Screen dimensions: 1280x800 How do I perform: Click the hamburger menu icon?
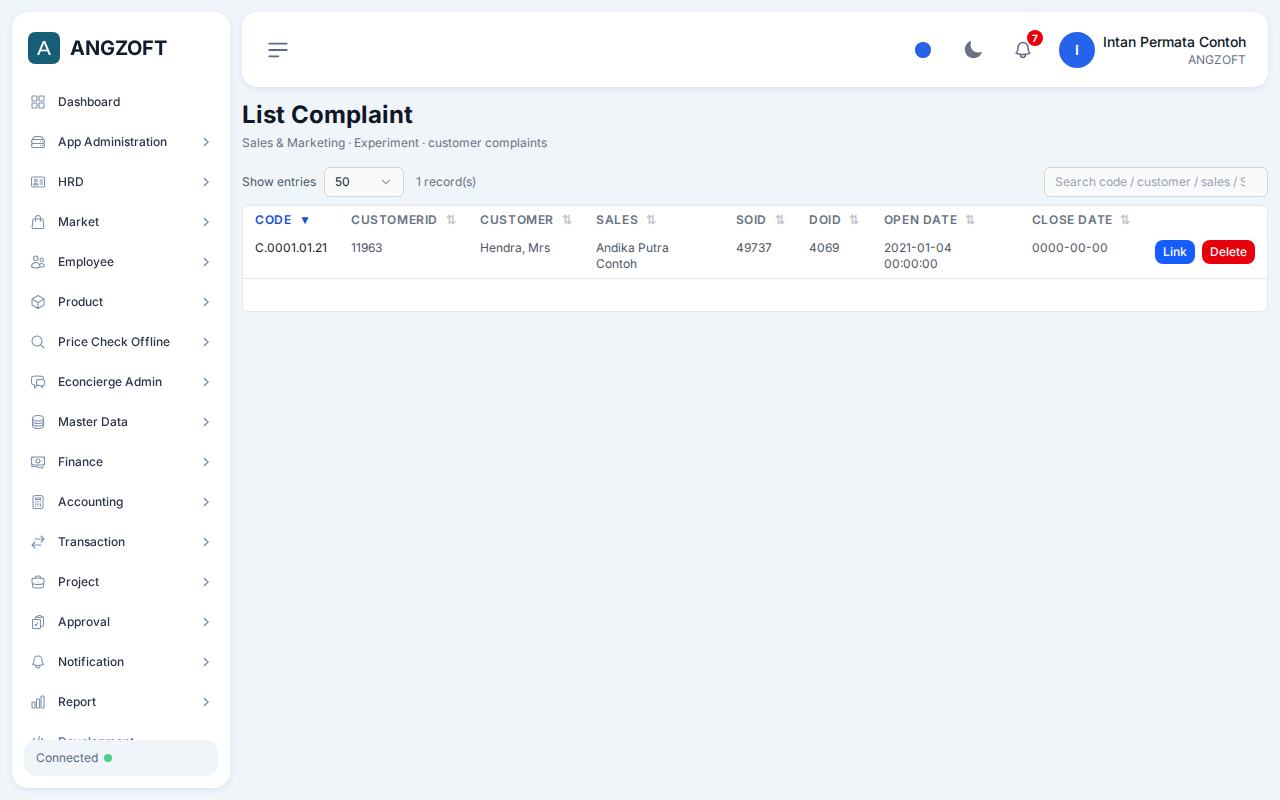coord(278,50)
